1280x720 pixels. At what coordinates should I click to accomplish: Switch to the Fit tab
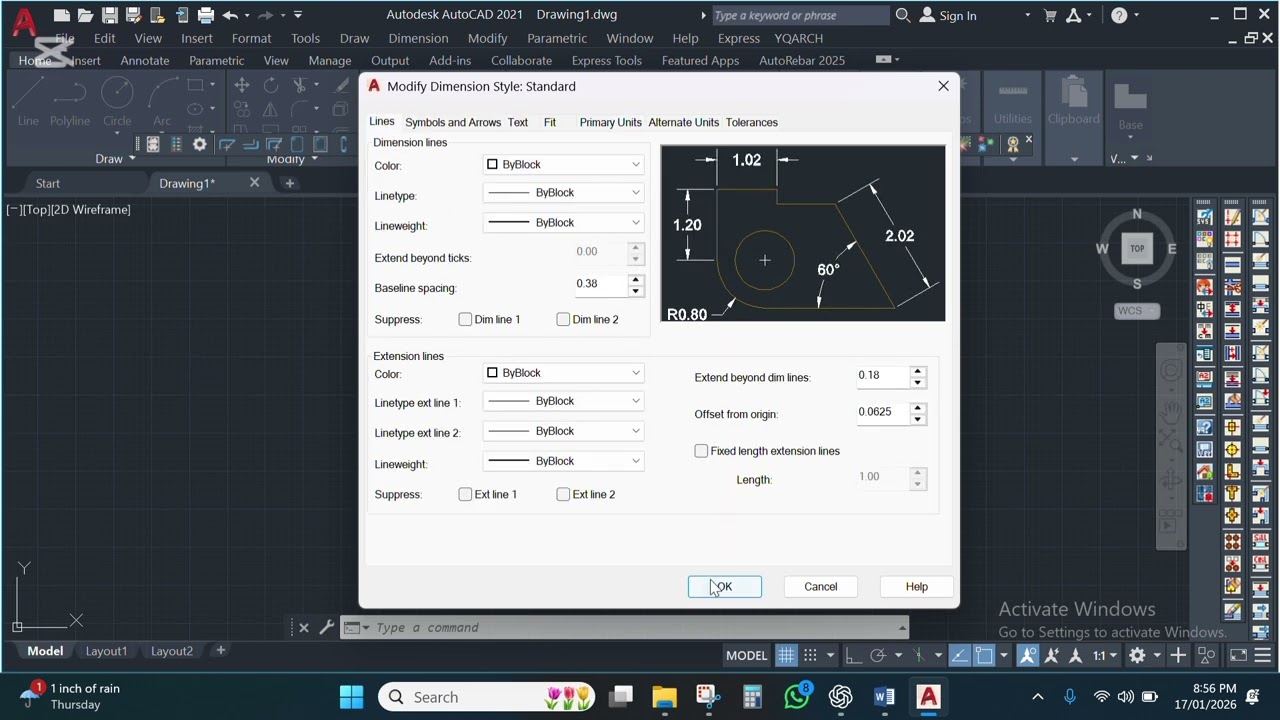pyautogui.click(x=550, y=122)
